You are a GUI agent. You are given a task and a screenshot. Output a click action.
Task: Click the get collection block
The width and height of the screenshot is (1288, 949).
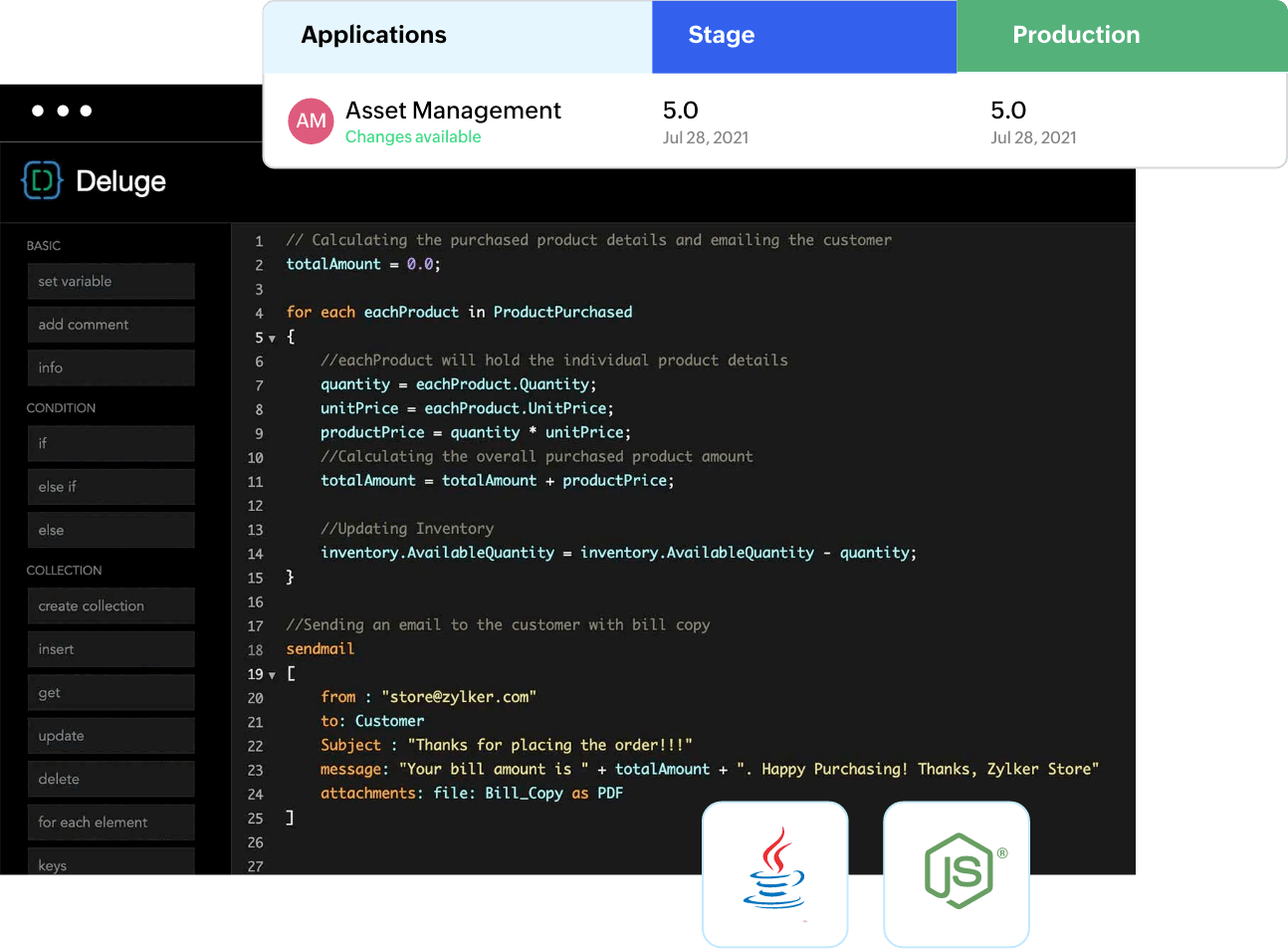point(111,692)
